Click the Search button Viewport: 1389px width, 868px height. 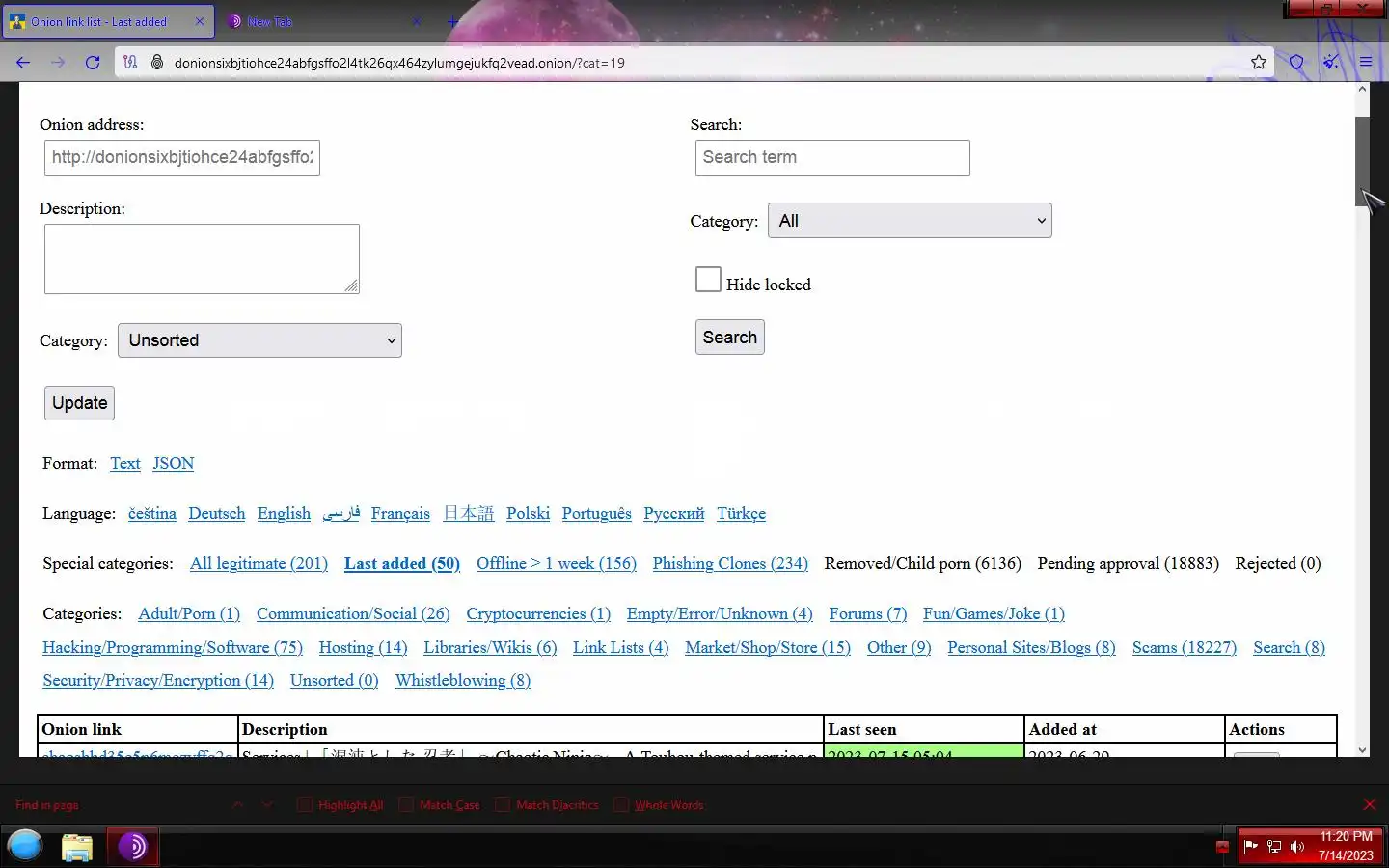click(x=730, y=338)
